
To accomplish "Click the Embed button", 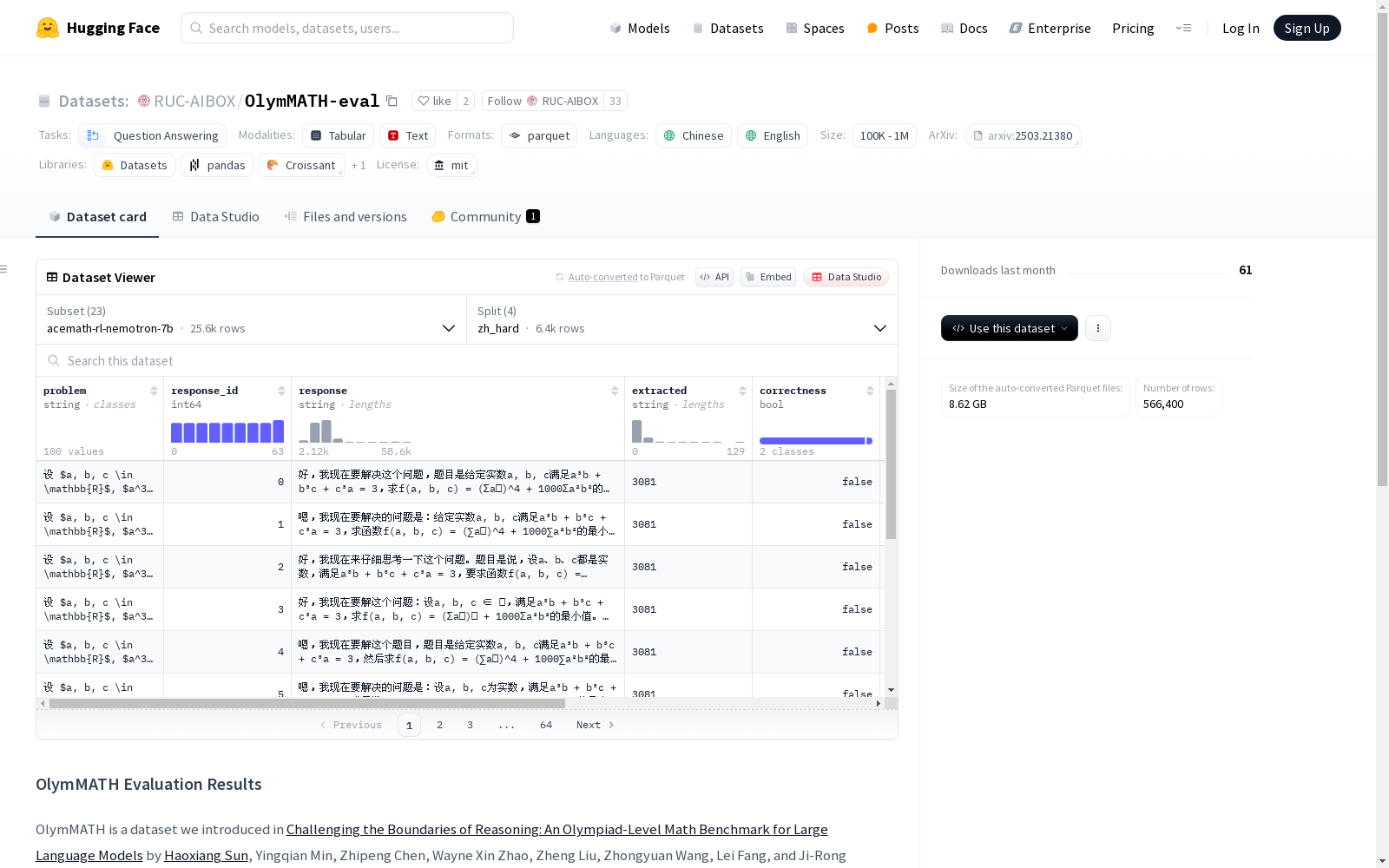I will [x=768, y=277].
